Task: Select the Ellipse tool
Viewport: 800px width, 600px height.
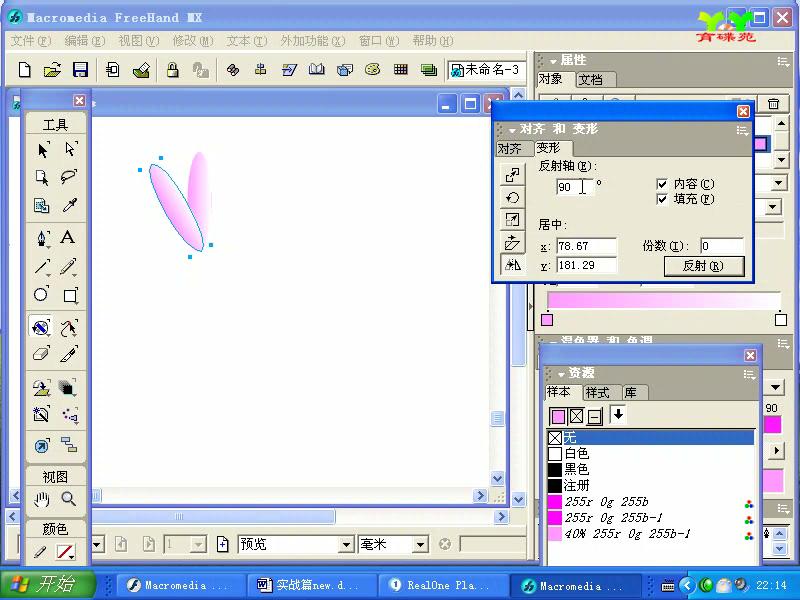Action: (x=41, y=294)
